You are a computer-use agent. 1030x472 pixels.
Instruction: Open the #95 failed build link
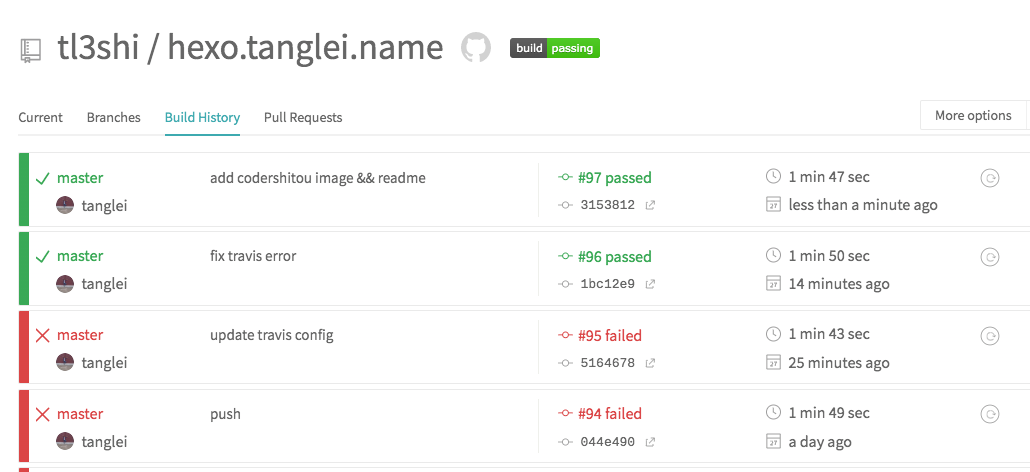609,336
